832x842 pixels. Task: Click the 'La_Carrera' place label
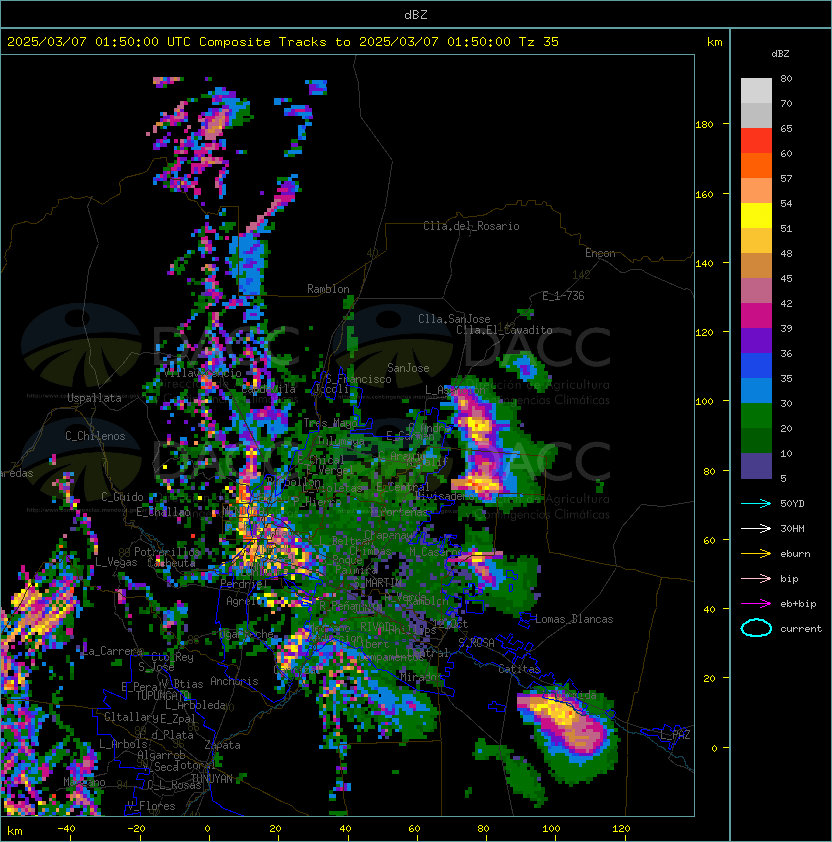(x=113, y=651)
